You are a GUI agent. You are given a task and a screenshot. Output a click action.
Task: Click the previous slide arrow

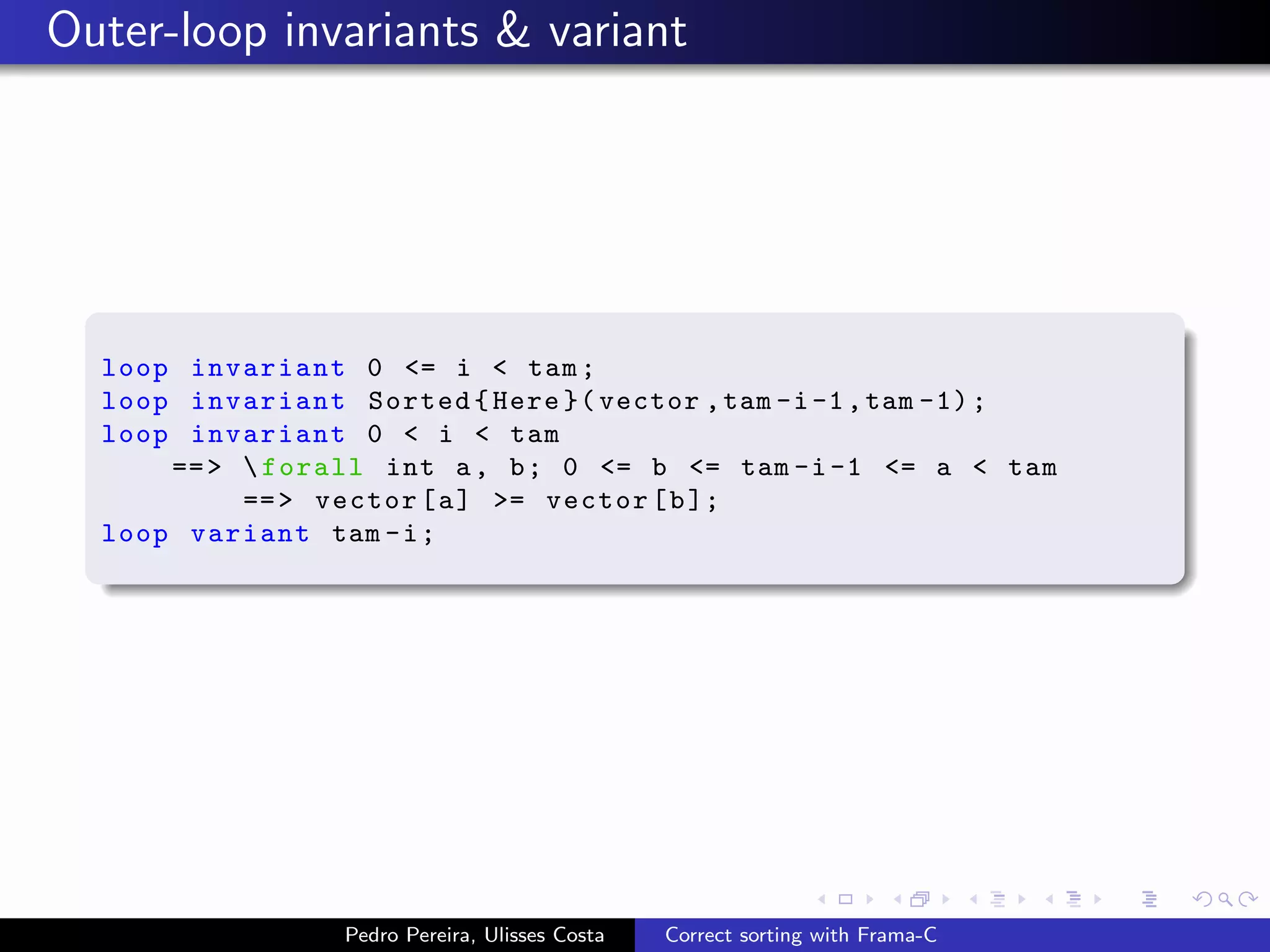[822, 899]
